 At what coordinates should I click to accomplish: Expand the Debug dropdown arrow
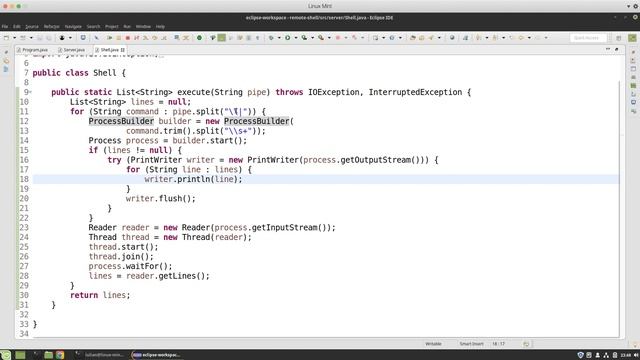point(279,38)
